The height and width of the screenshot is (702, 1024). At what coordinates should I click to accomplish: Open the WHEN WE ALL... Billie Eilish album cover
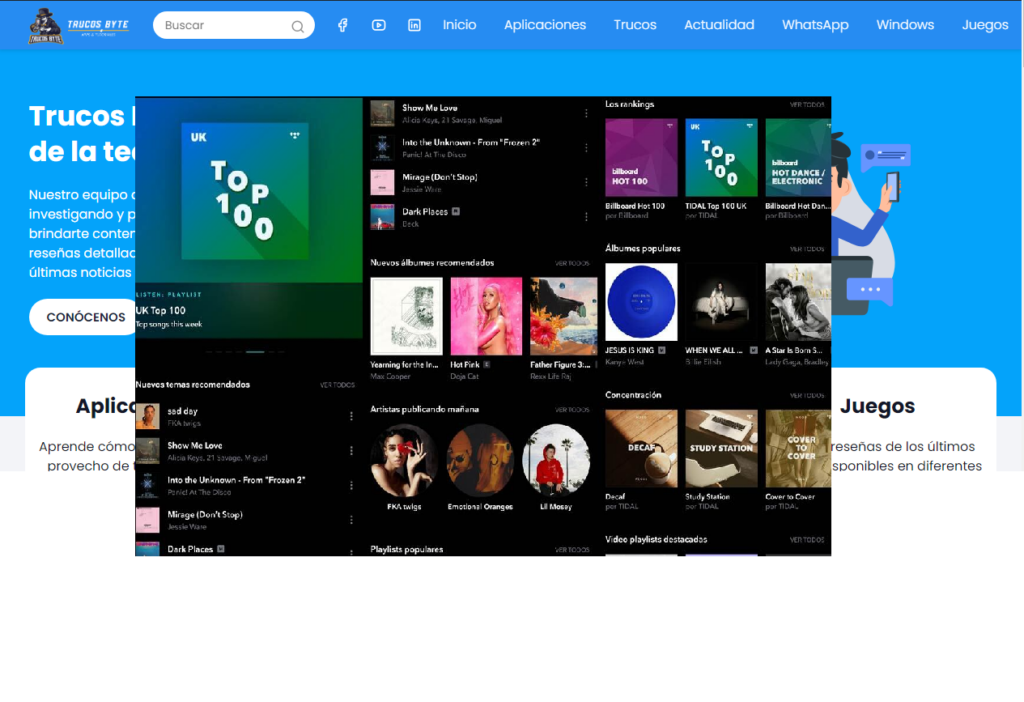[721, 302]
